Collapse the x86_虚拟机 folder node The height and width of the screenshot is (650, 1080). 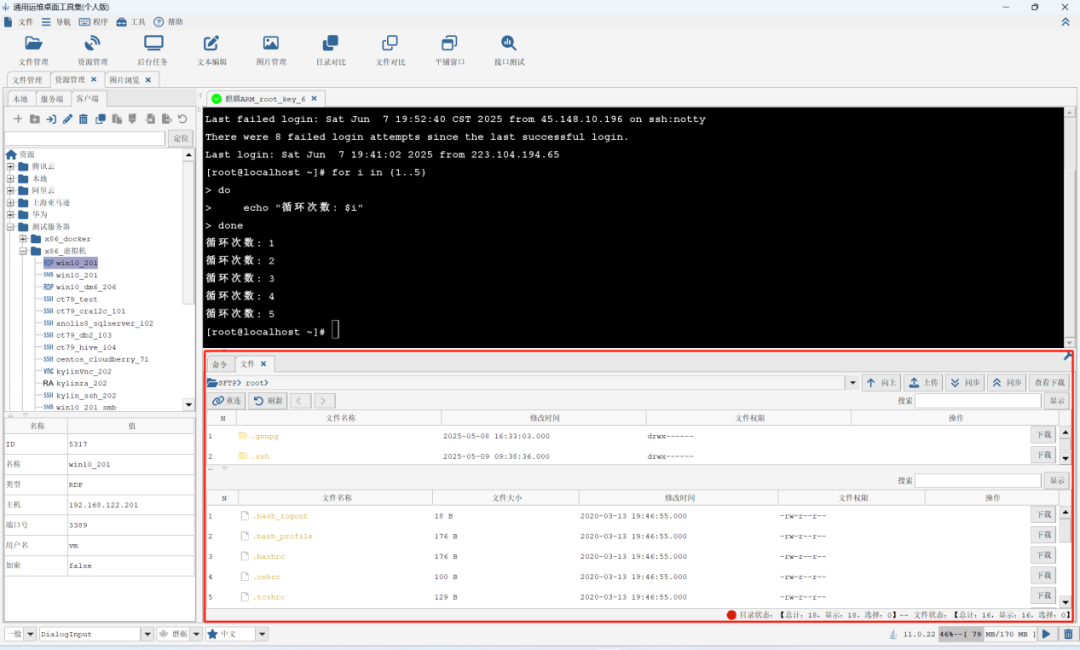click(x=23, y=251)
